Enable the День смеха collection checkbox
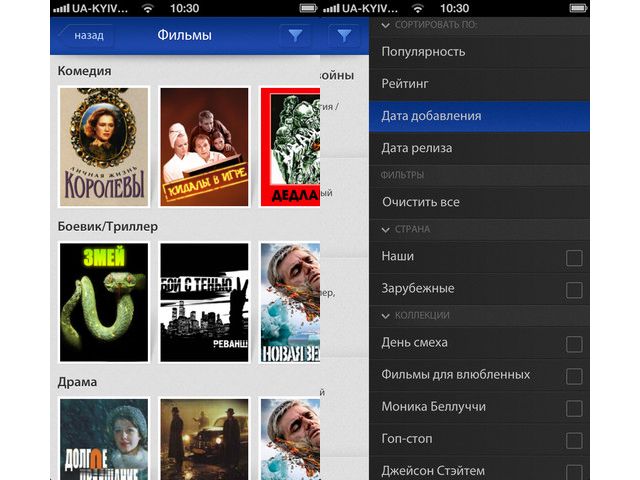This screenshot has width=640, height=480. (574, 344)
